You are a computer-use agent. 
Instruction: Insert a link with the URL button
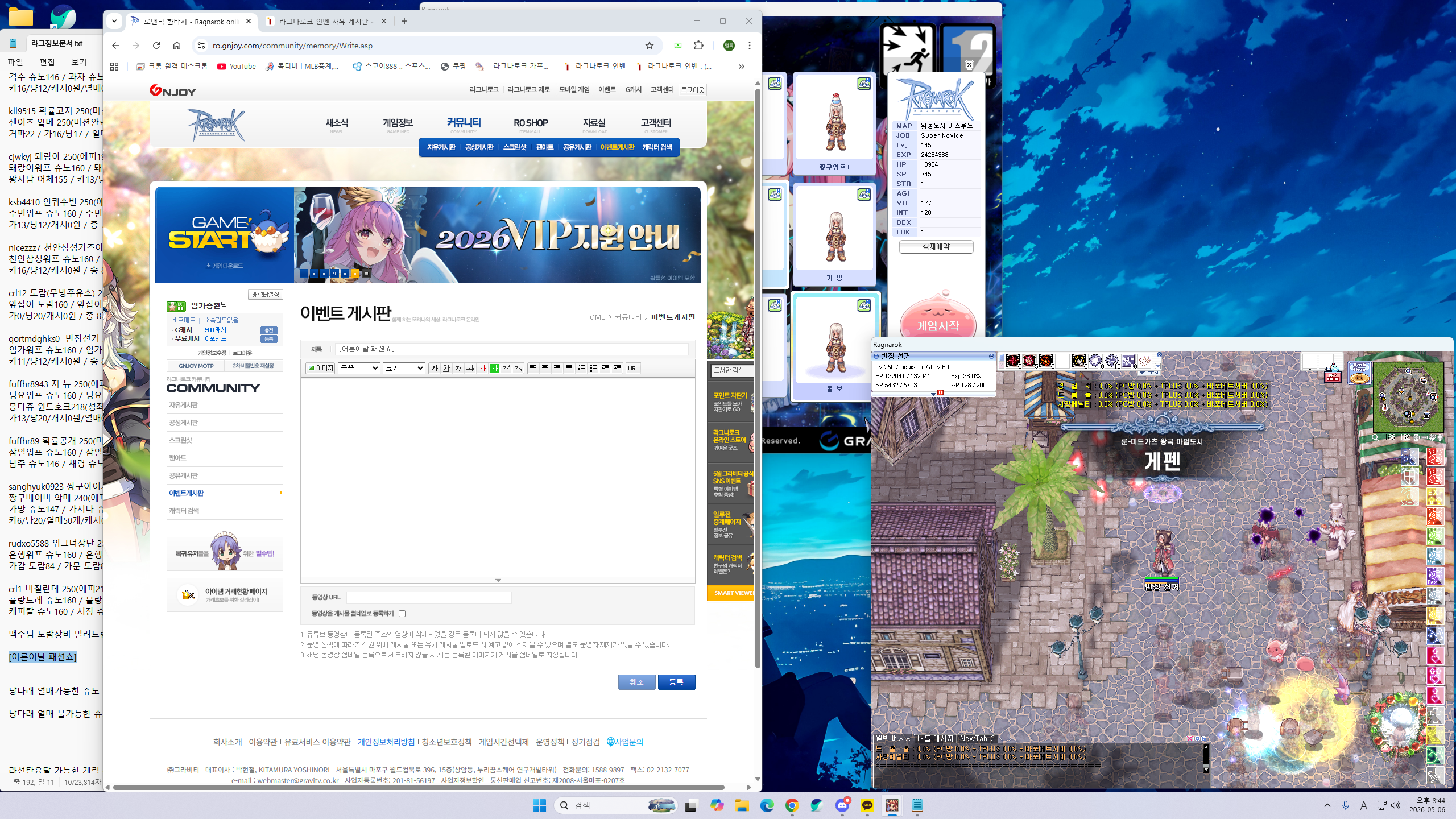pyautogui.click(x=633, y=368)
